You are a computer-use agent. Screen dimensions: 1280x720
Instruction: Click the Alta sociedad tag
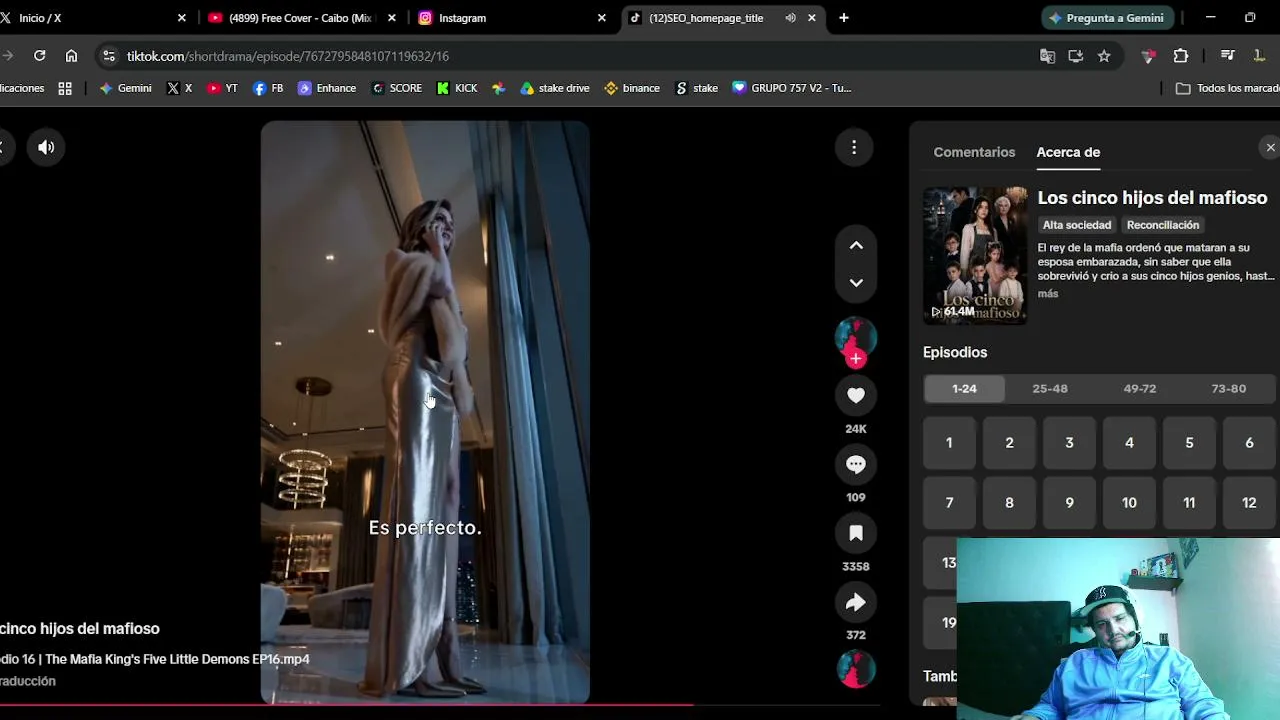[x=1077, y=225]
